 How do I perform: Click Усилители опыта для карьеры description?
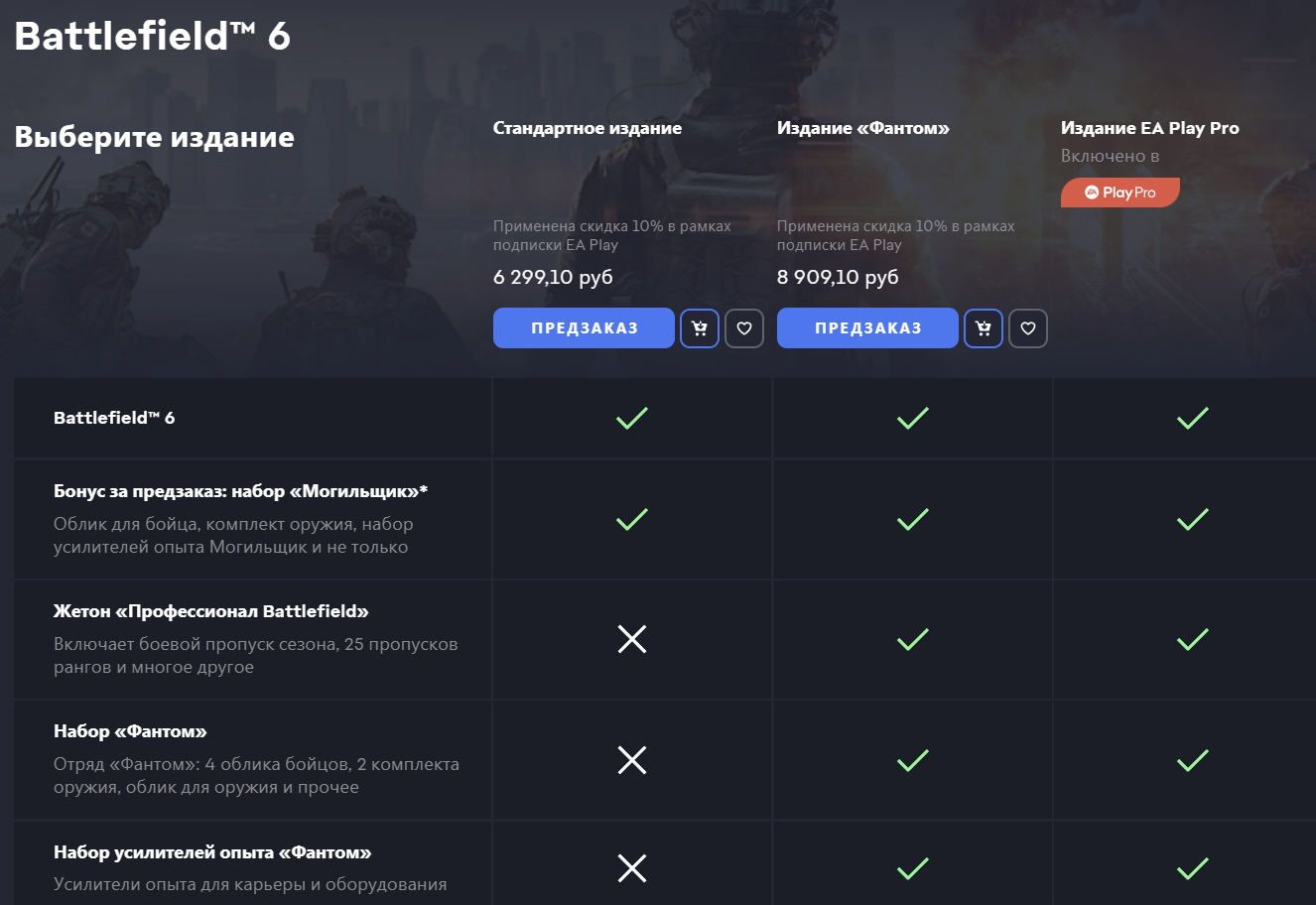click(250, 884)
